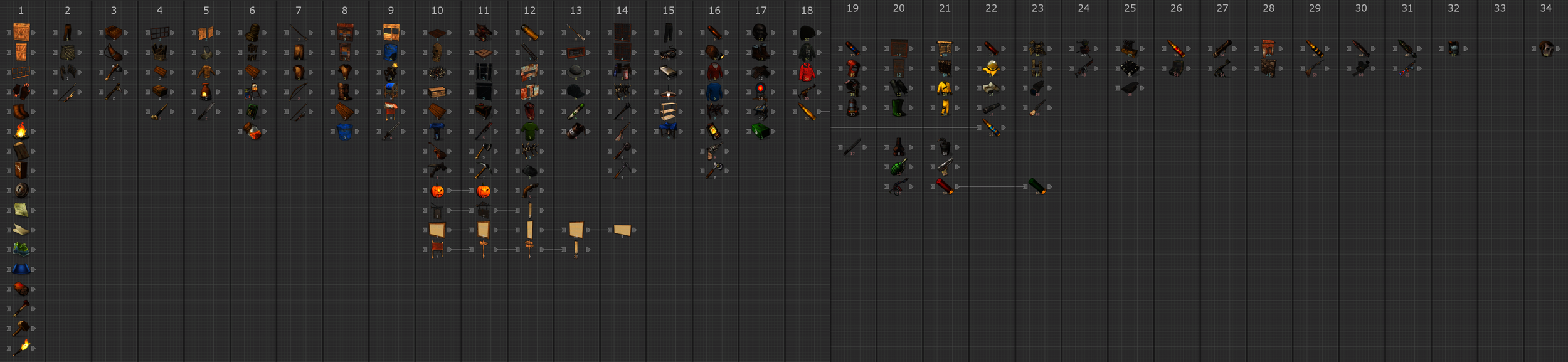The image size is (1568, 362).
Task: Click the wooden hammer icon in column 1
Action: 21,328
